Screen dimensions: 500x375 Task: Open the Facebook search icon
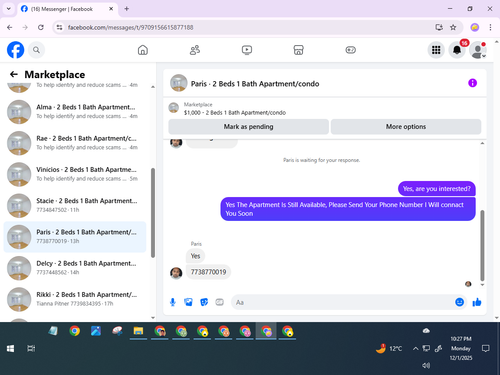click(x=36, y=50)
